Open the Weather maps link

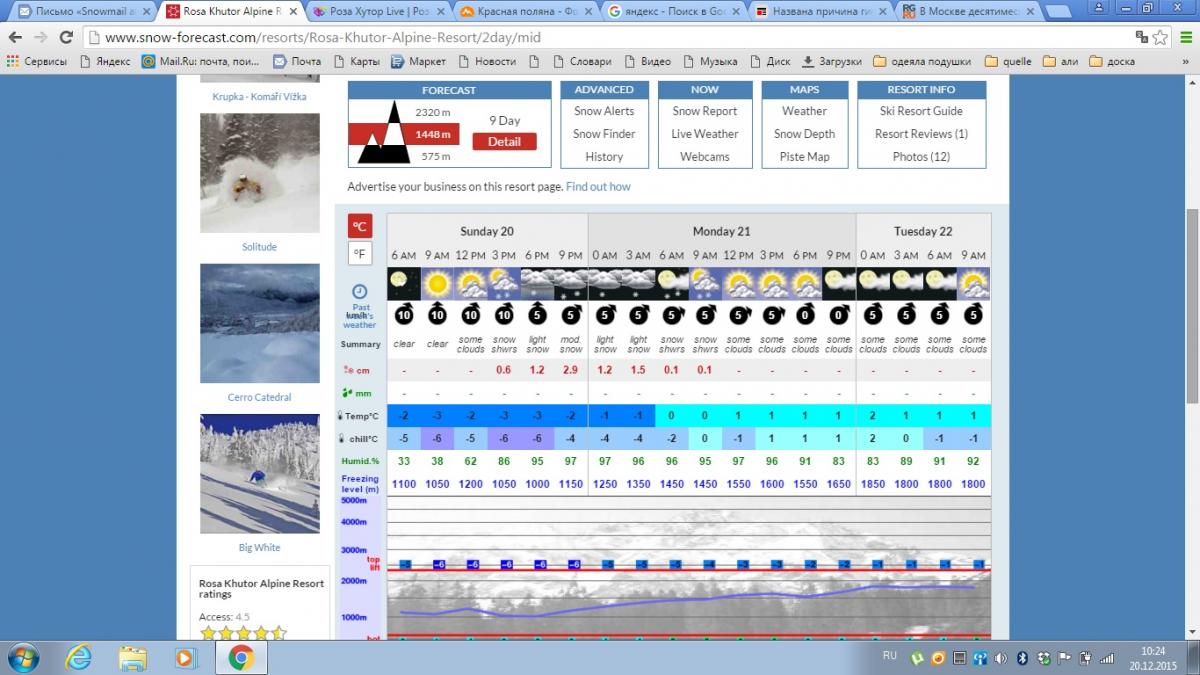pyautogui.click(x=804, y=111)
